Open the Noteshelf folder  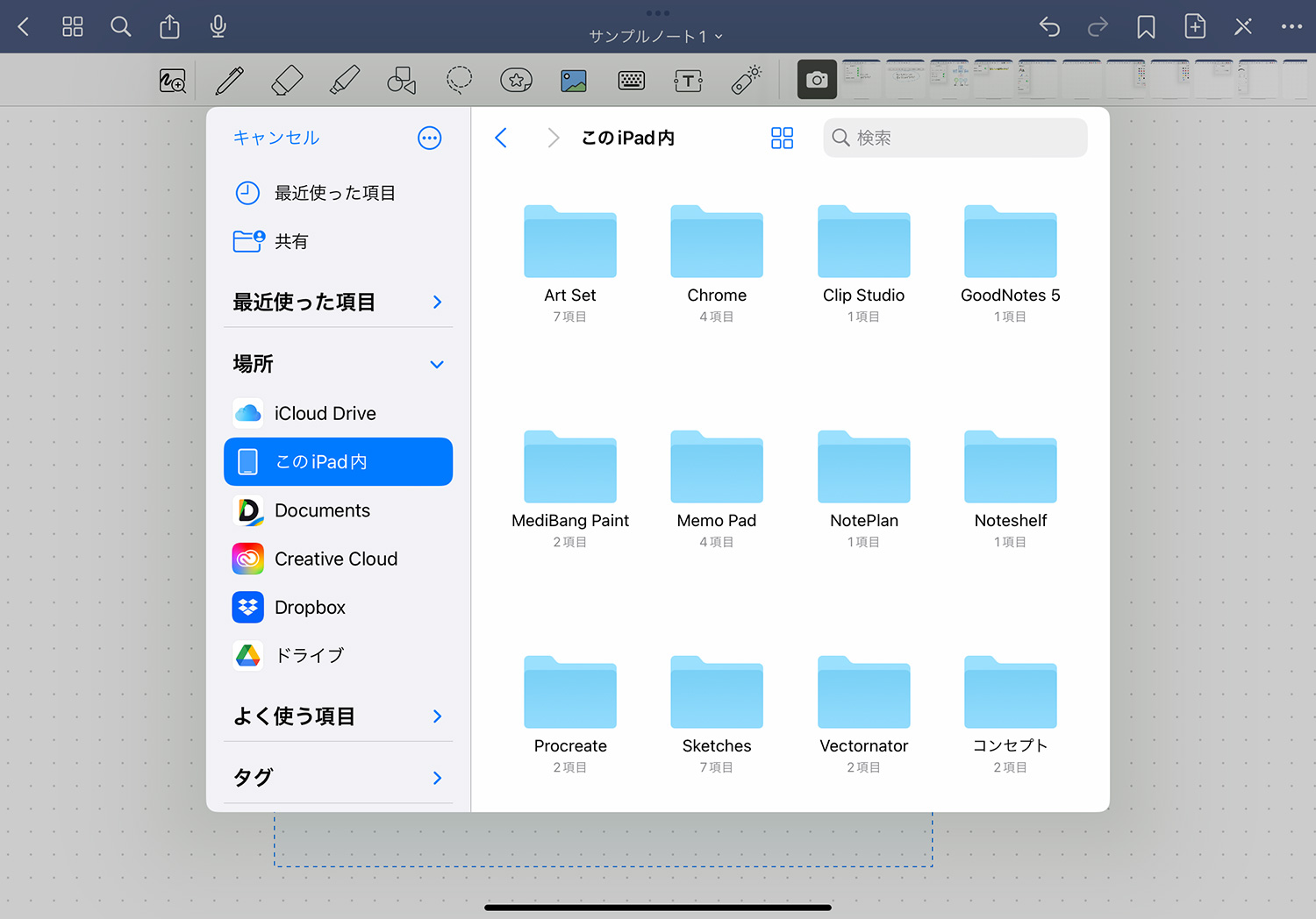pos(1011,488)
